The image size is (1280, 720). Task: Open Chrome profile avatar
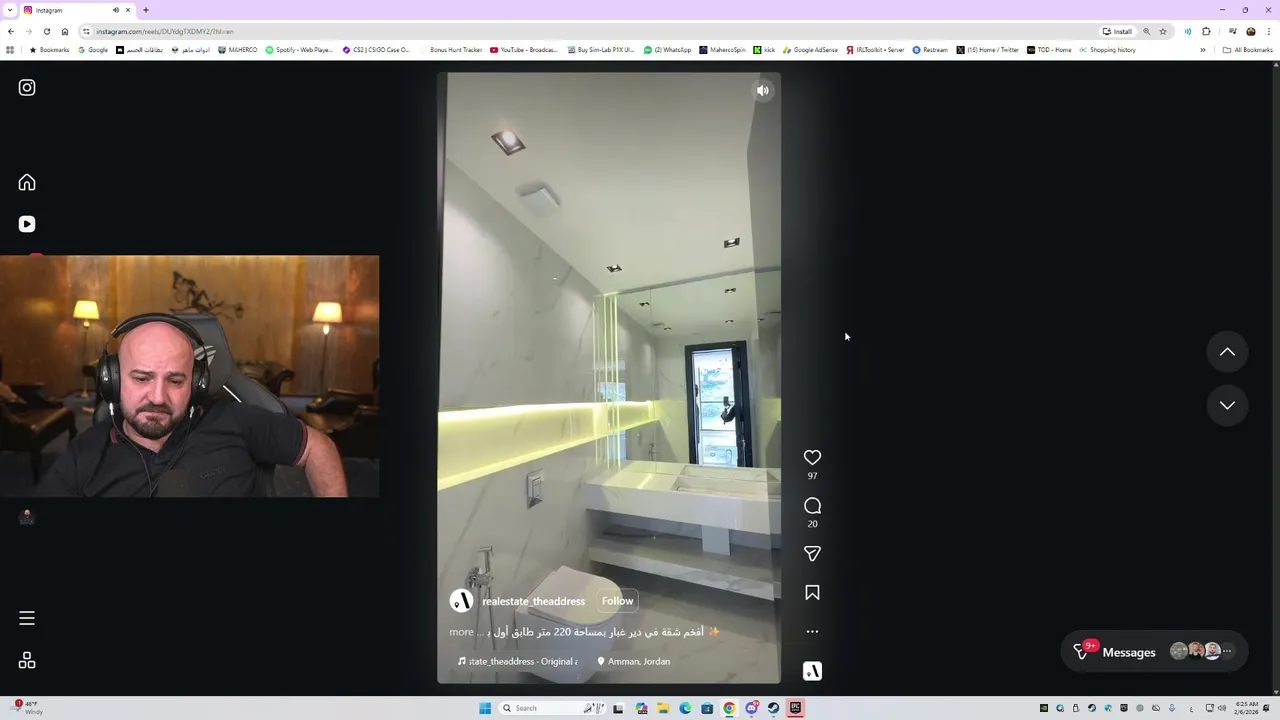coord(1250,31)
